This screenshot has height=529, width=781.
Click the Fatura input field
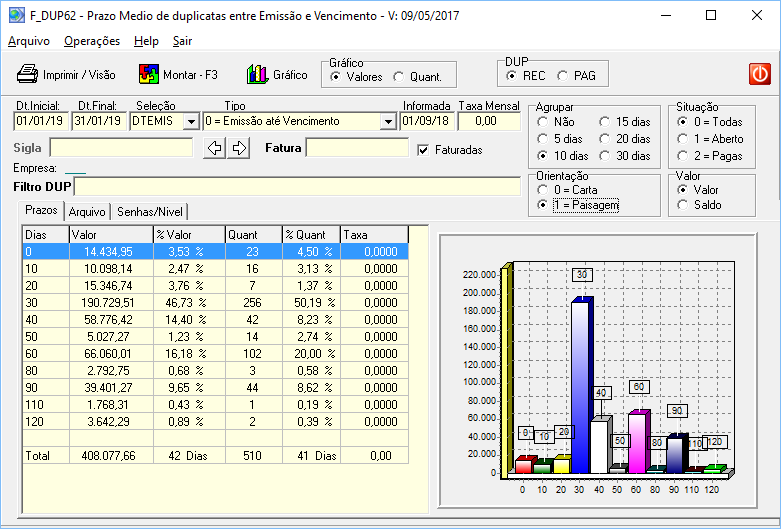pyautogui.click(x=357, y=148)
